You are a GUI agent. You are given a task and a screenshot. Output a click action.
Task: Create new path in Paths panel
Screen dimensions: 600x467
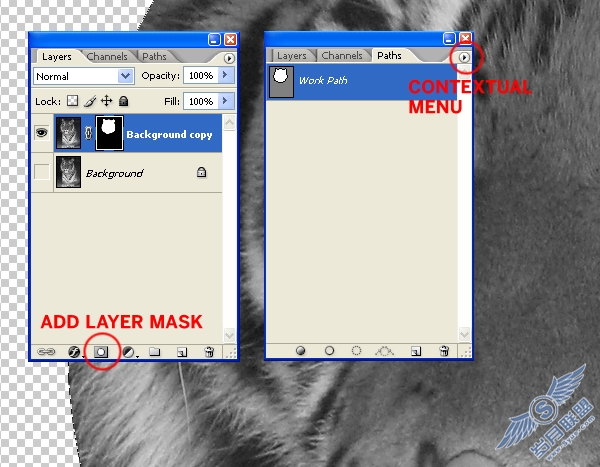click(x=416, y=351)
